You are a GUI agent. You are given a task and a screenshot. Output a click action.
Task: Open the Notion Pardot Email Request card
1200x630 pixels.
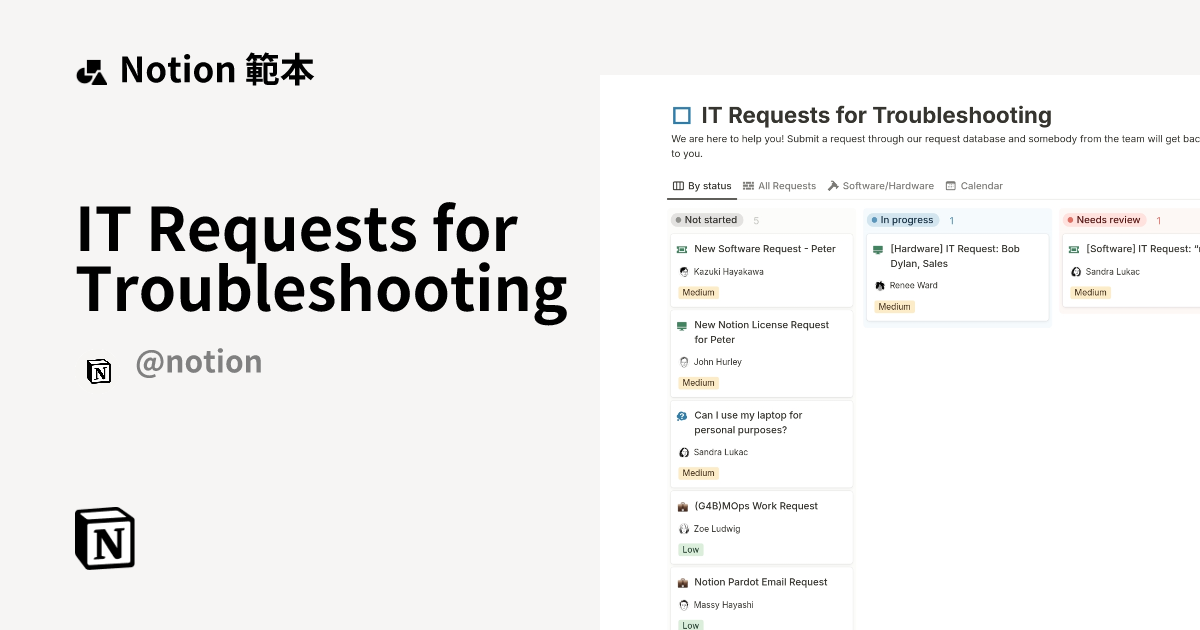(x=761, y=582)
